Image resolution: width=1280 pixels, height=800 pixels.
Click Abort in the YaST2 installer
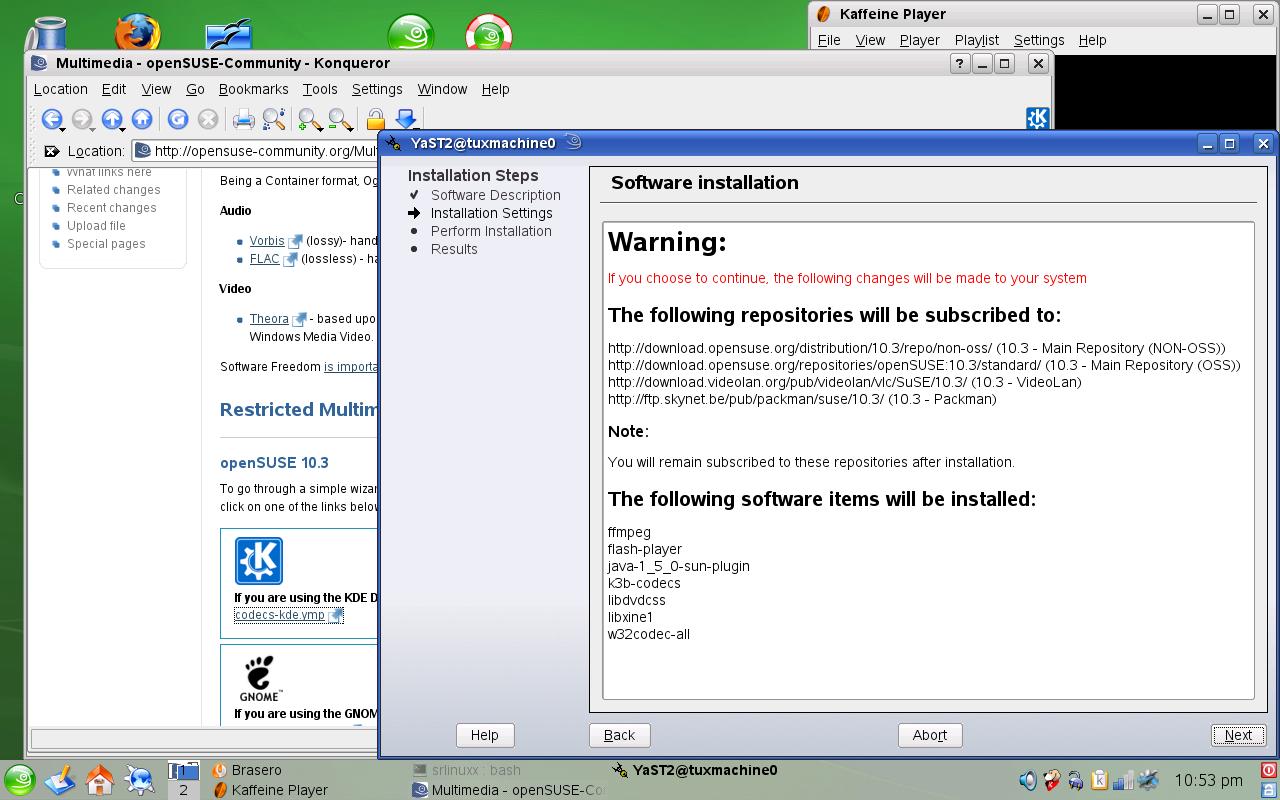pyautogui.click(x=929, y=735)
